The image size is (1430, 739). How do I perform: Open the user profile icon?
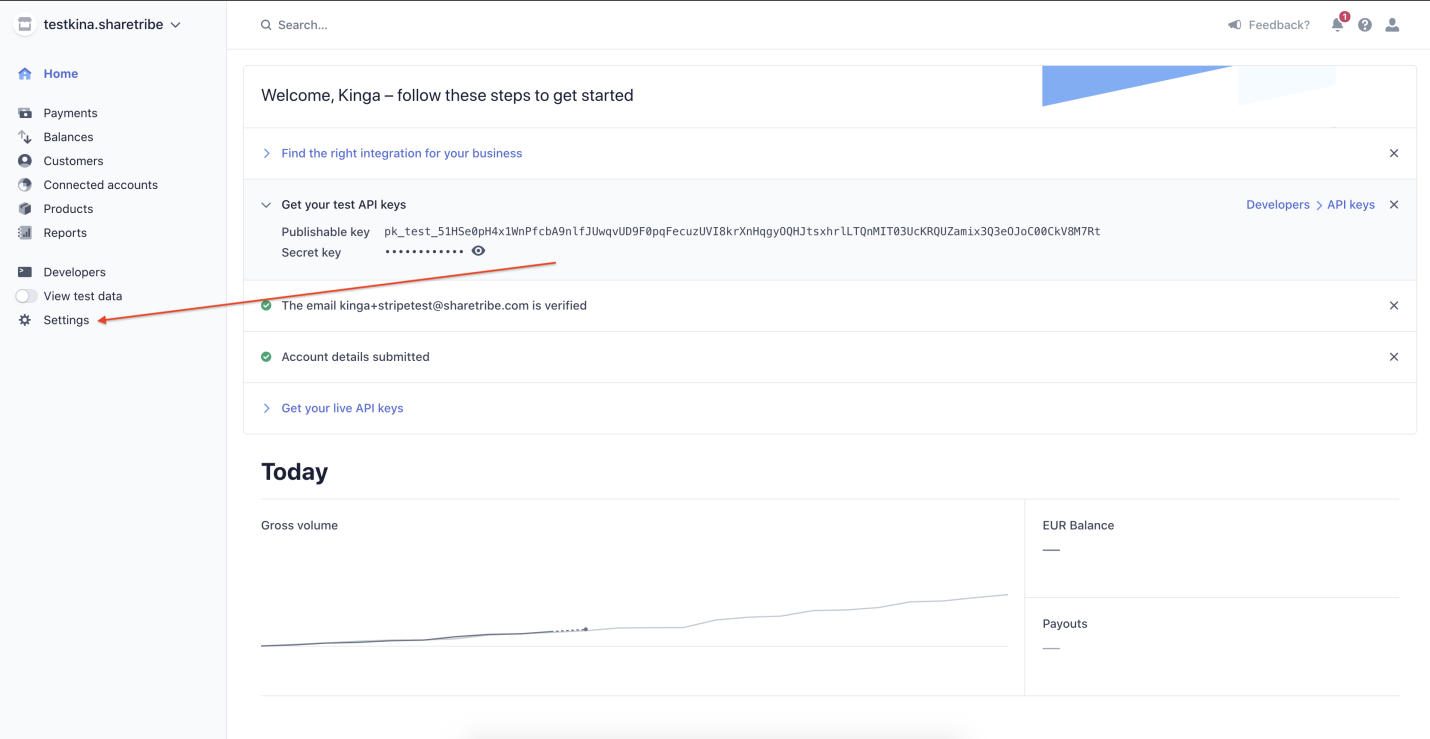[1392, 25]
